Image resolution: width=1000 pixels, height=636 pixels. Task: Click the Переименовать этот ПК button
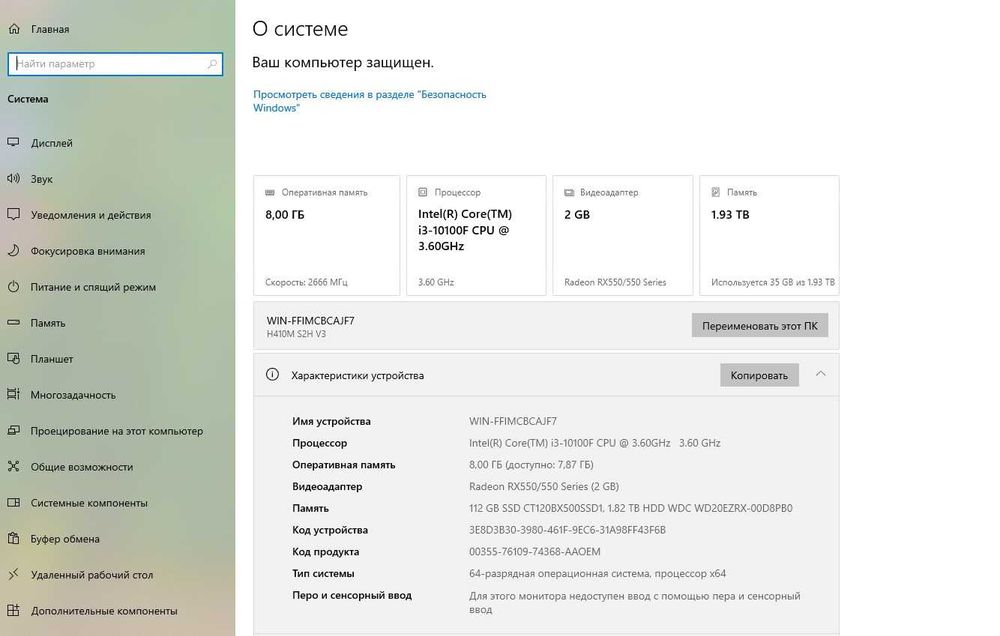[760, 325]
